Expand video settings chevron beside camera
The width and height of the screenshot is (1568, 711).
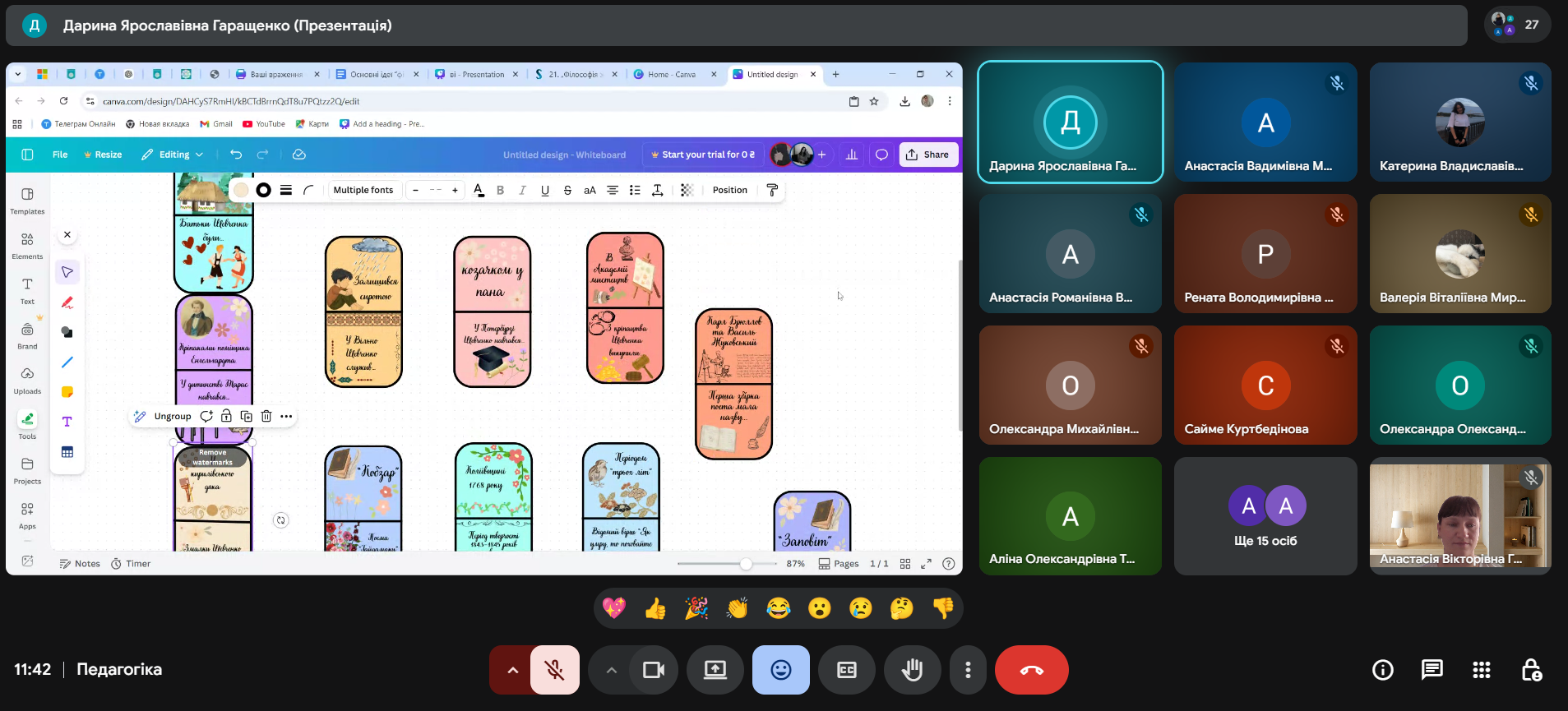tap(611, 670)
